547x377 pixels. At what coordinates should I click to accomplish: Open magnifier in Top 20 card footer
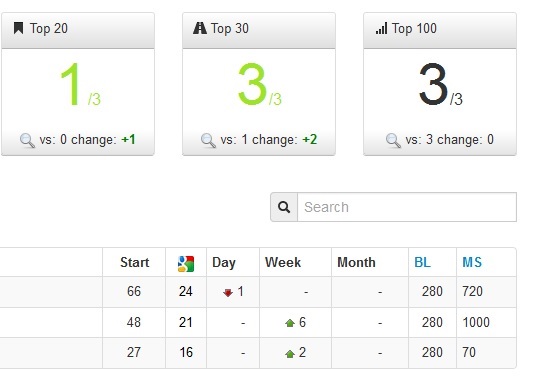pyautogui.click(x=27, y=141)
